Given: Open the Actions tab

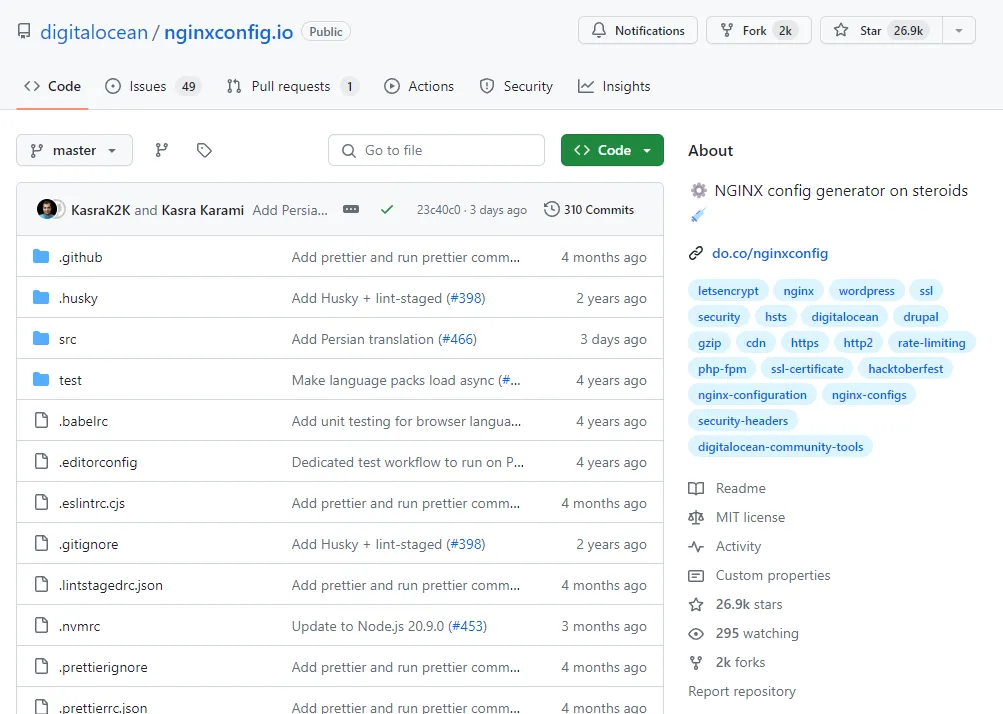Looking at the screenshot, I should tap(419, 86).
